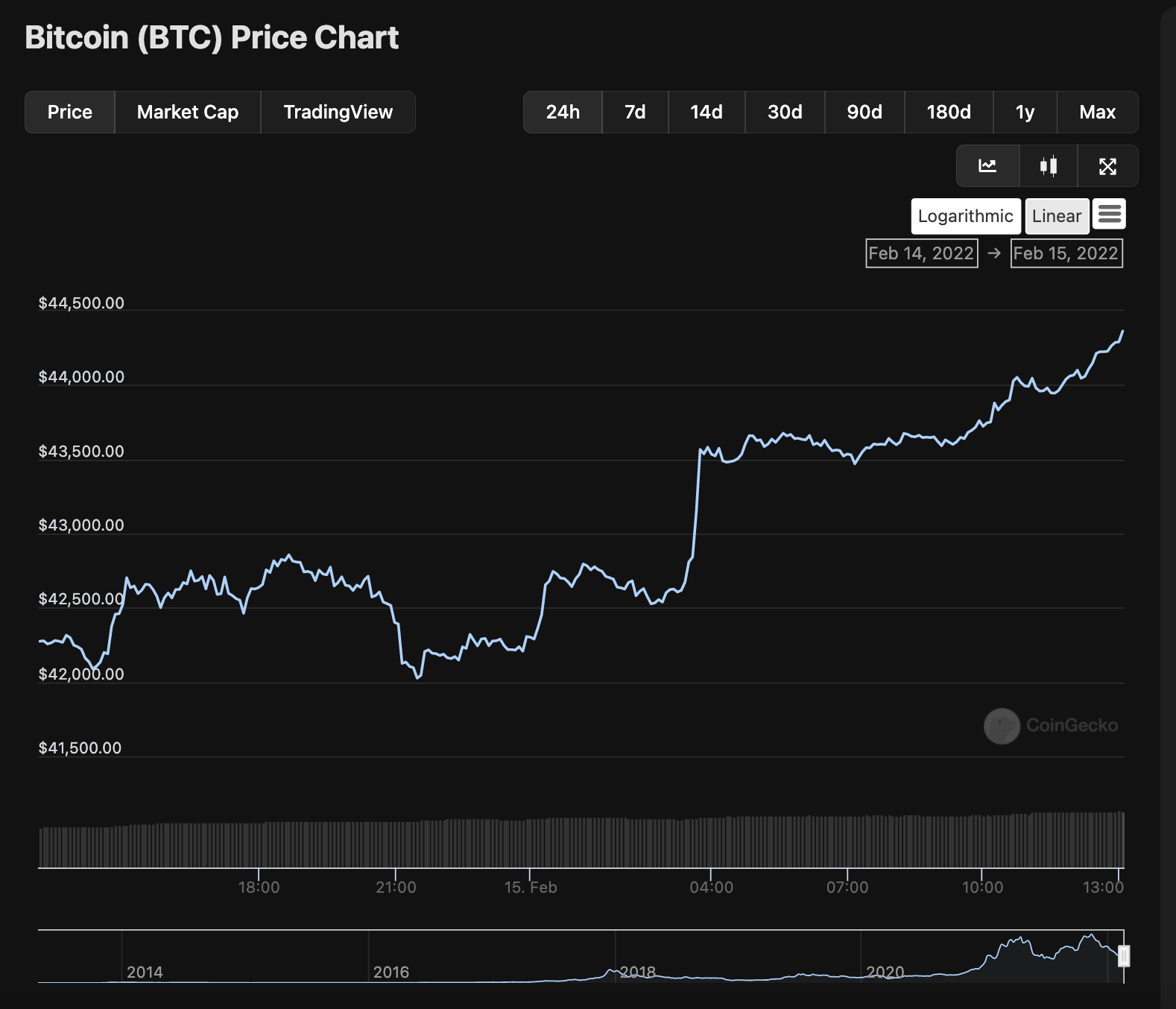Choose the 1y time range
The height and width of the screenshot is (1009, 1176).
pyautogui.click(x=1025, y=112)
